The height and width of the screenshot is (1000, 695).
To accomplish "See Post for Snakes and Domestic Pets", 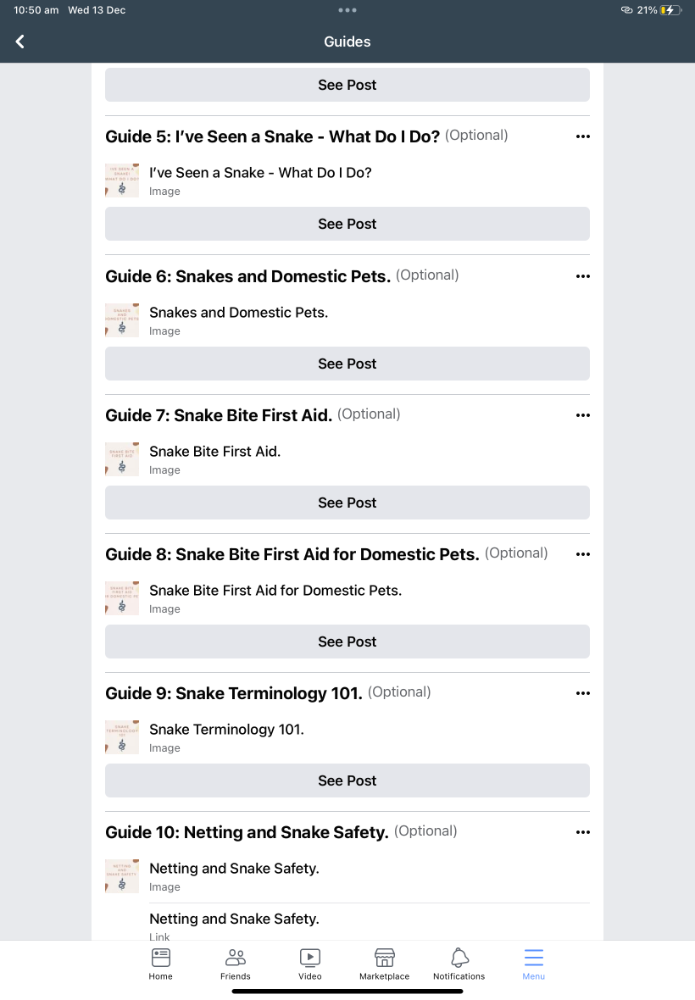I will click(348, 364).
